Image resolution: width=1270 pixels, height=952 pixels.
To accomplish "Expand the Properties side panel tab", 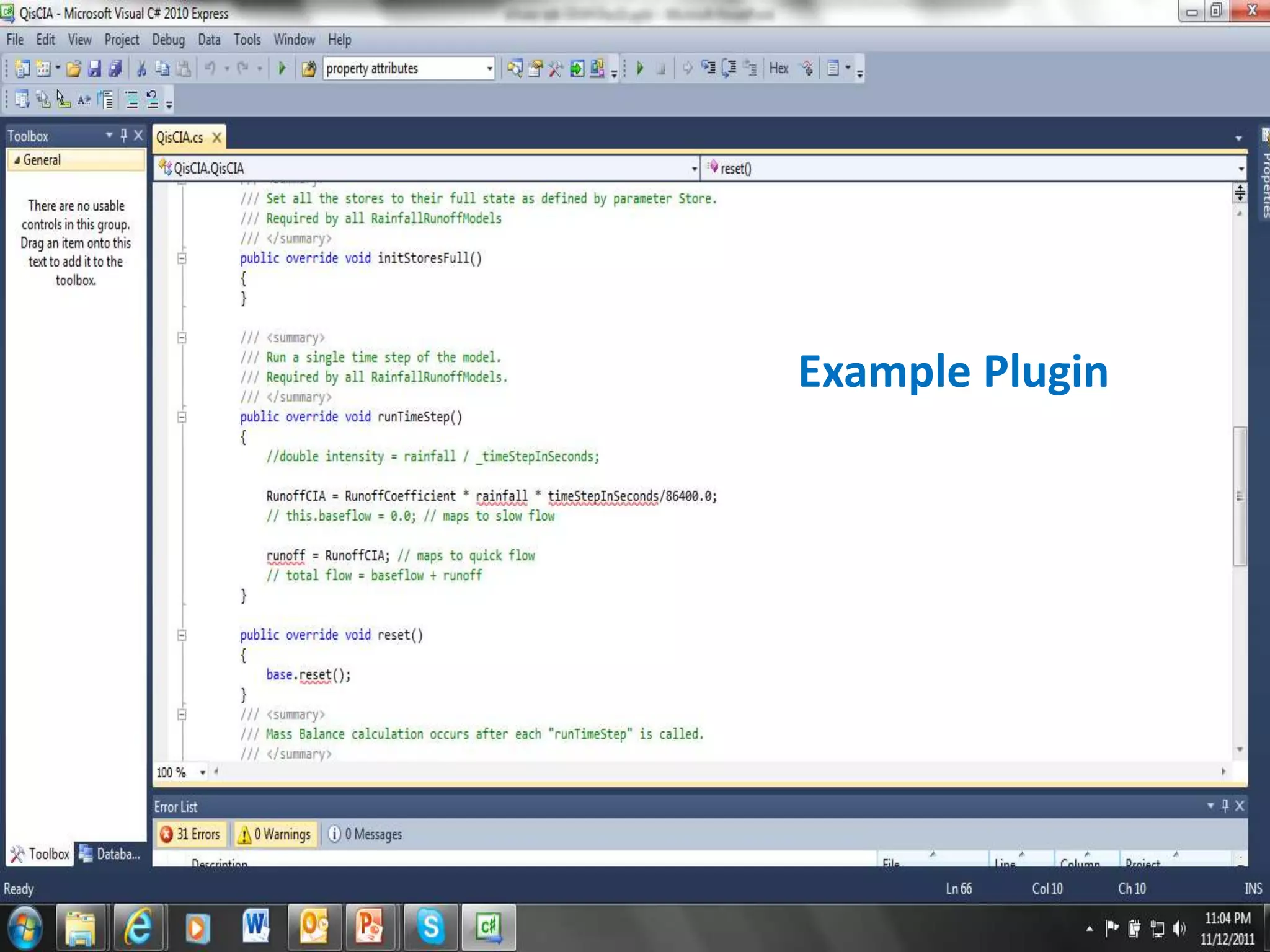I will [x=1264, y=174].
